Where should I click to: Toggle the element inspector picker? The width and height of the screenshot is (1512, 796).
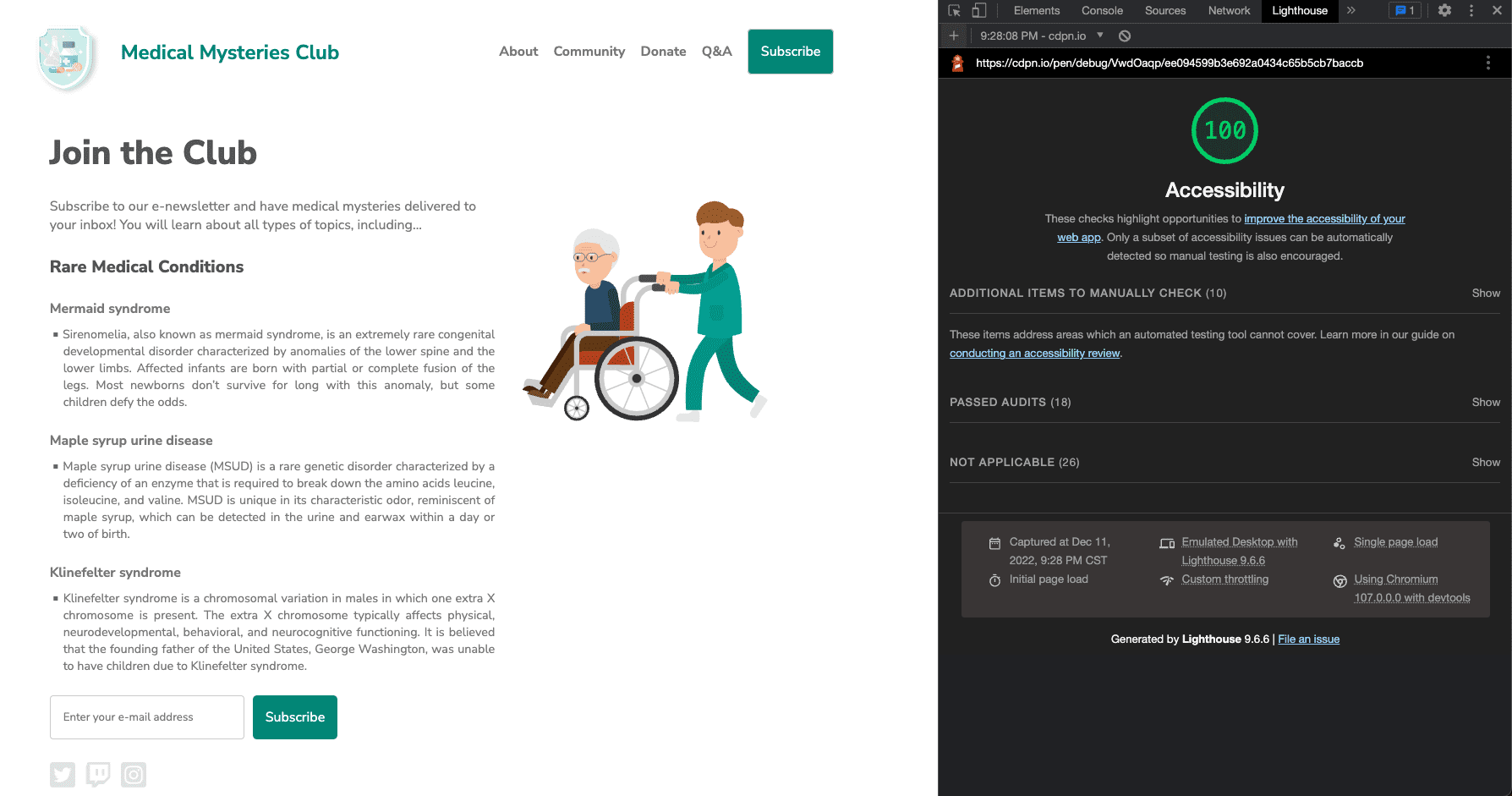click(x=955, y=10)
